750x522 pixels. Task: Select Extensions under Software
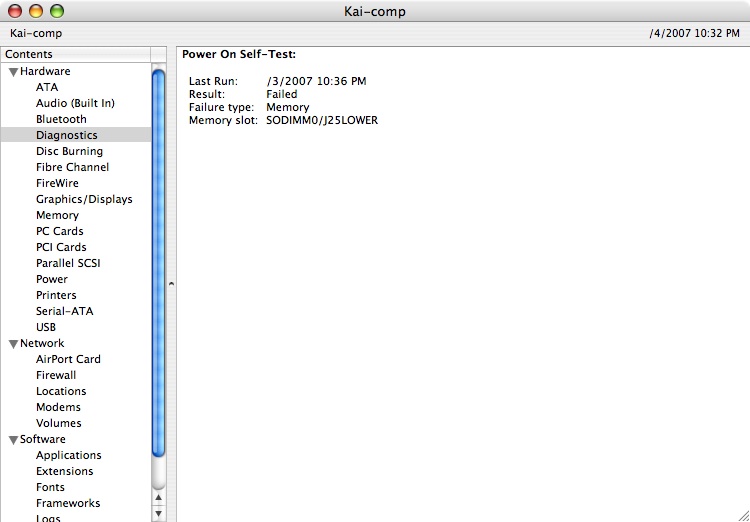pyautogui.click(x=65, y=471)
